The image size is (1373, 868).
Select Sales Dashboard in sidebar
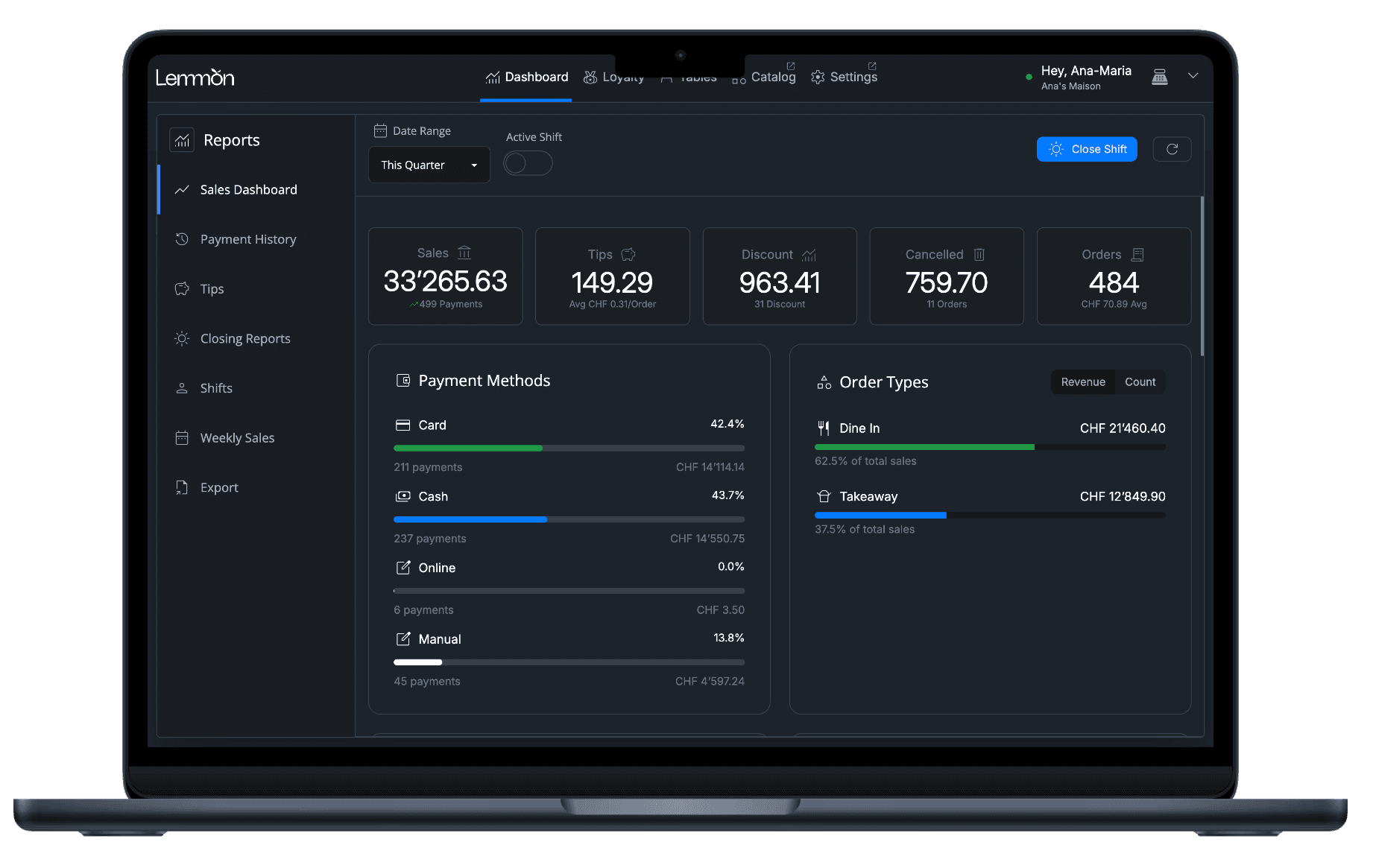(x=256, y=190)
